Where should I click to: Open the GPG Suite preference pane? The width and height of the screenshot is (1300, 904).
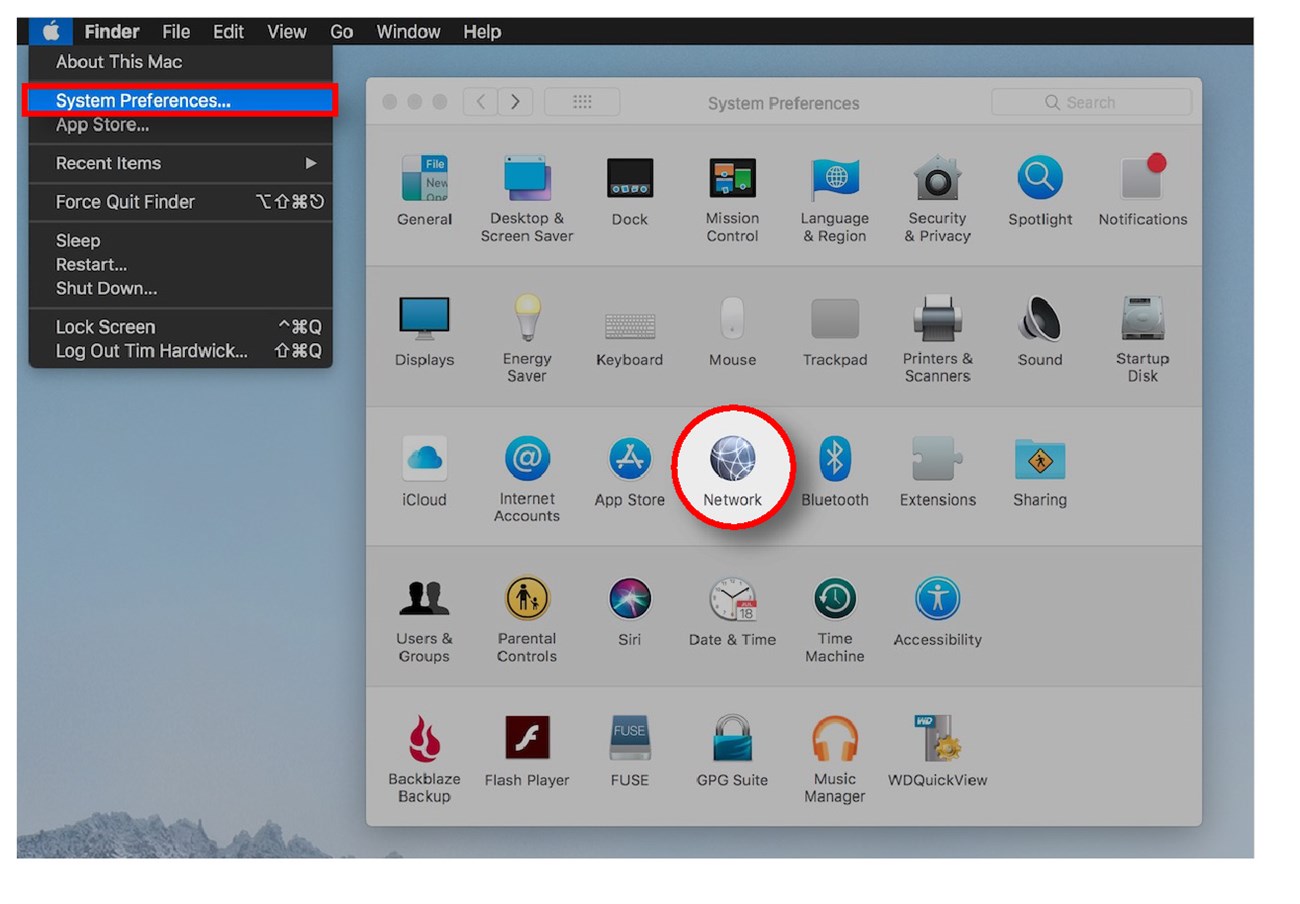732,752
